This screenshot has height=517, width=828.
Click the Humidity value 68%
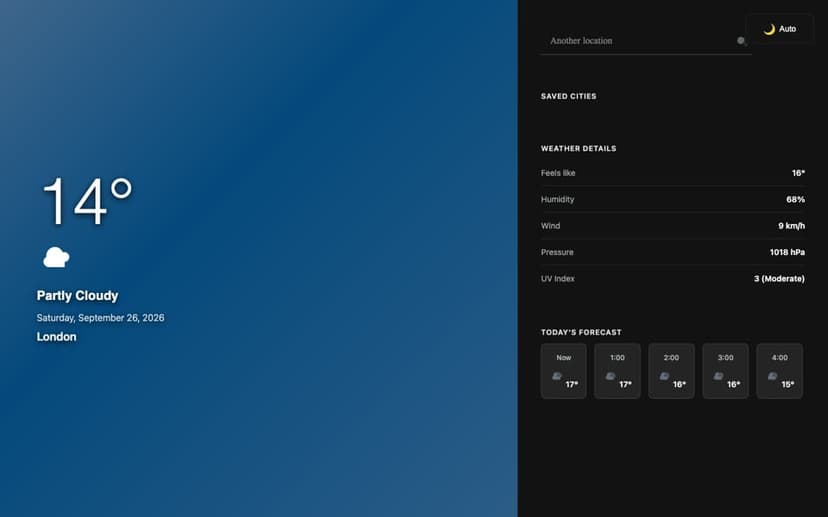pos(796,199)
